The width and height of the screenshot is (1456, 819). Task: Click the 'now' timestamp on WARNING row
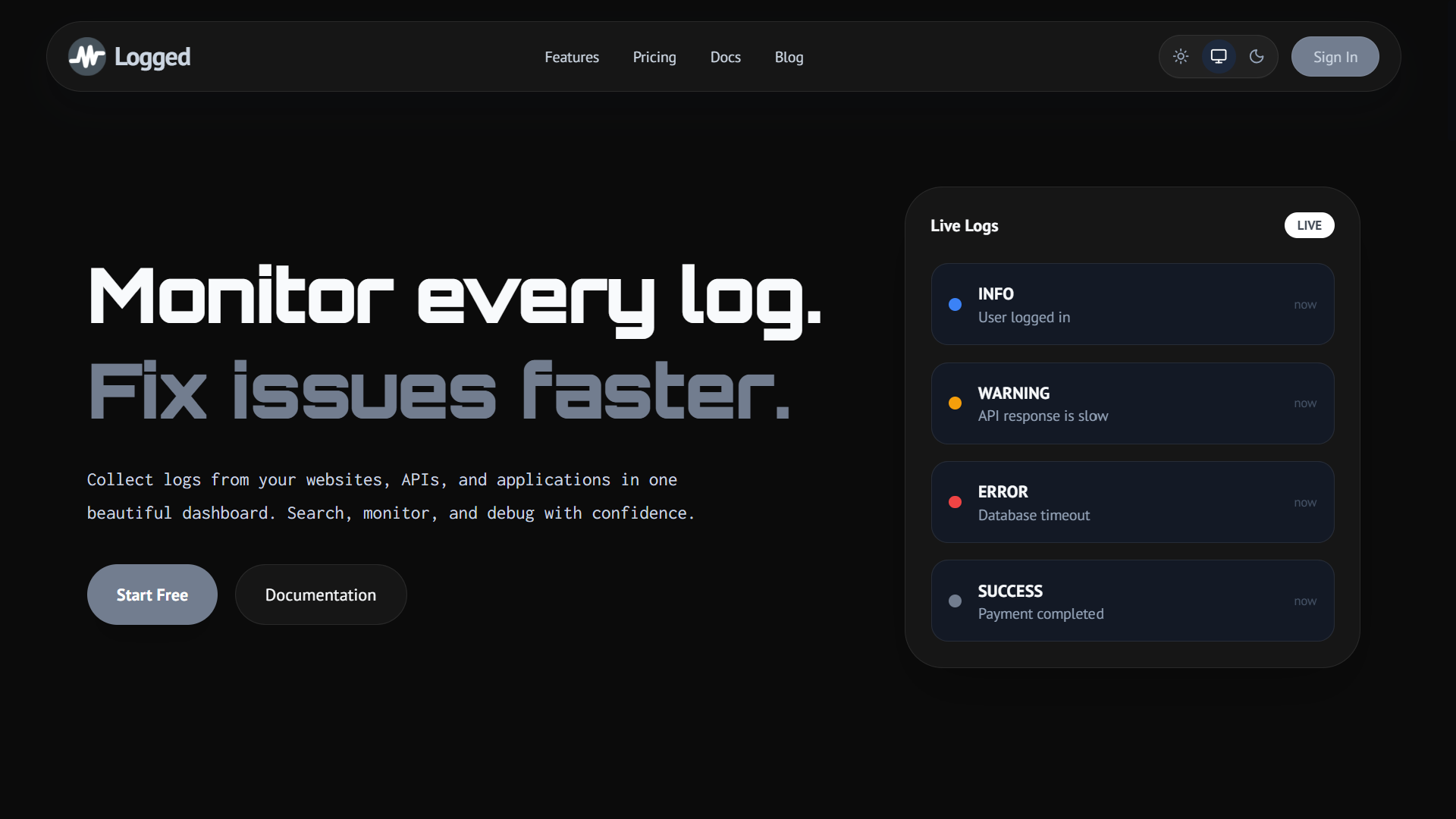[x=1305, y=403]
